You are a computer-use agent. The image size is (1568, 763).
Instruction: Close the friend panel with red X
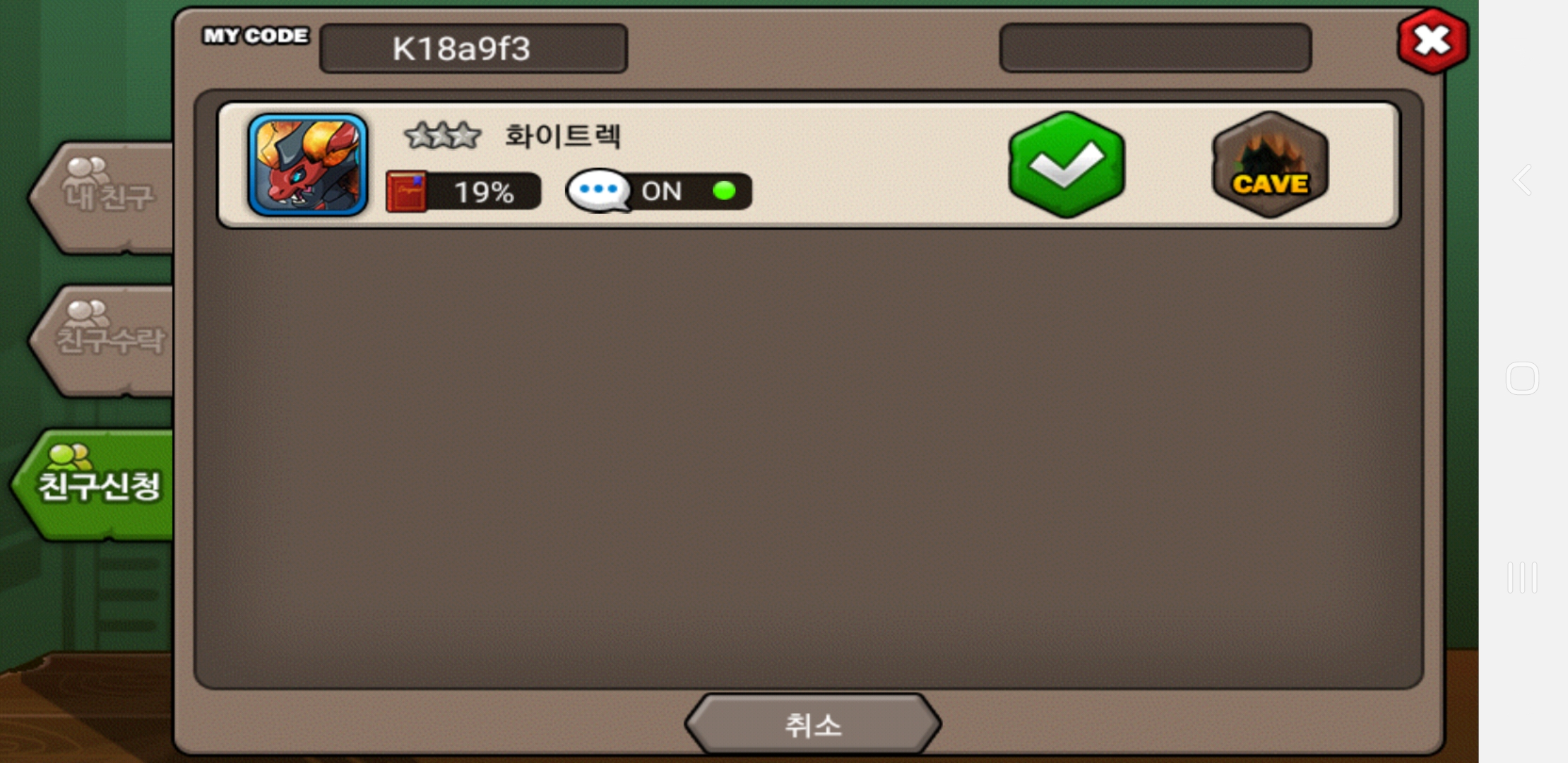pos(1432,40)
